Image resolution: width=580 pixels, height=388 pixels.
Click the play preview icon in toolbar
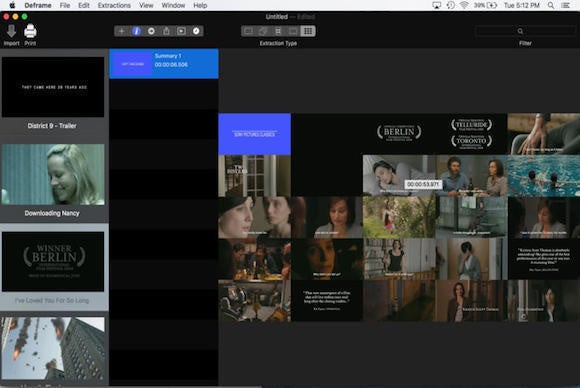coord(181,31)
